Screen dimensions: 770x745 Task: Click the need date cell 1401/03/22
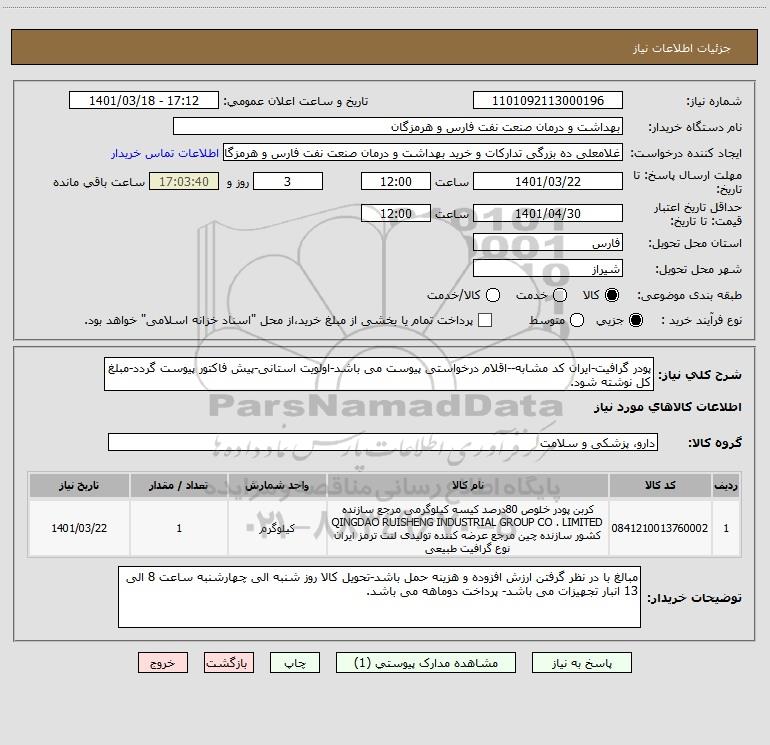[79, 528]
